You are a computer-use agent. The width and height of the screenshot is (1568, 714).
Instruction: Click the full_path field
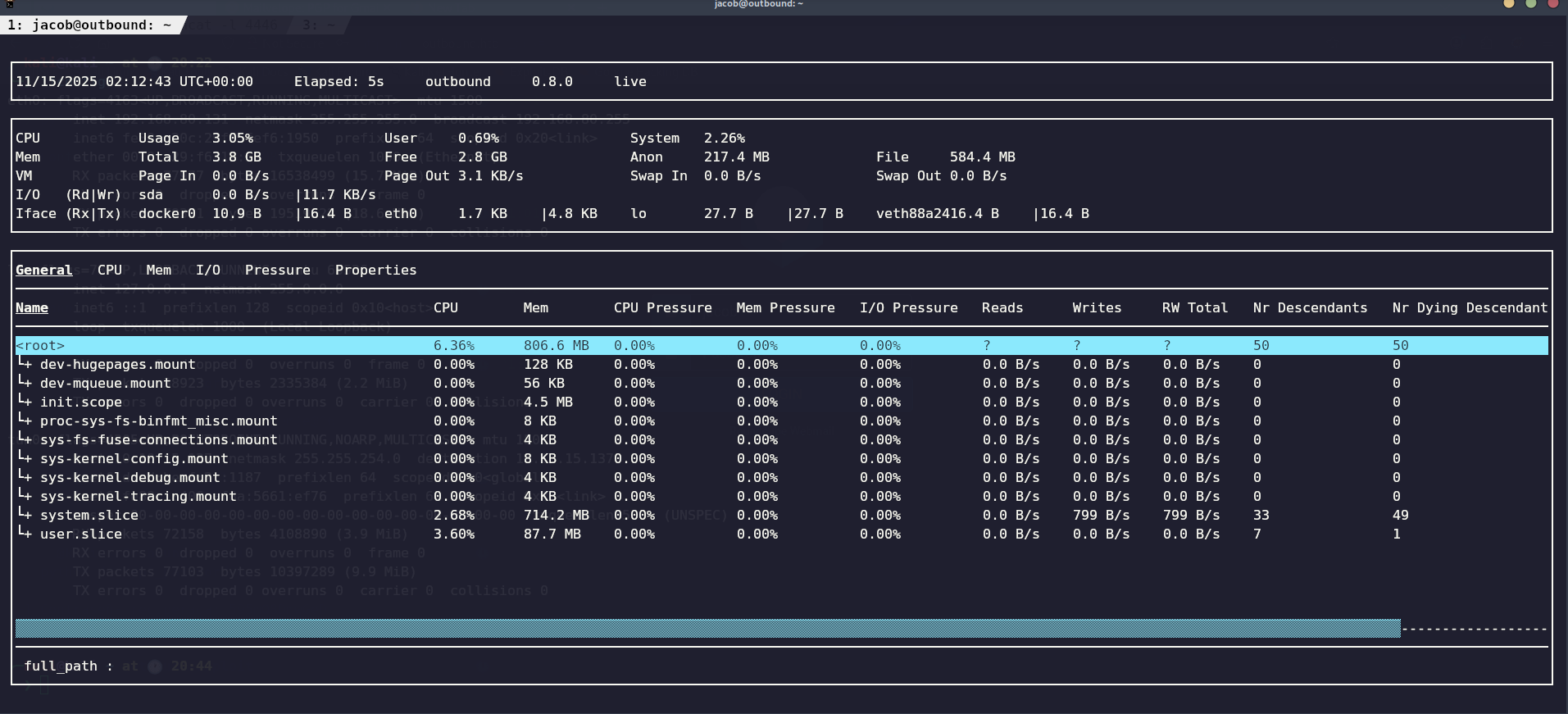pyautogui.click(x=68, y=666)
